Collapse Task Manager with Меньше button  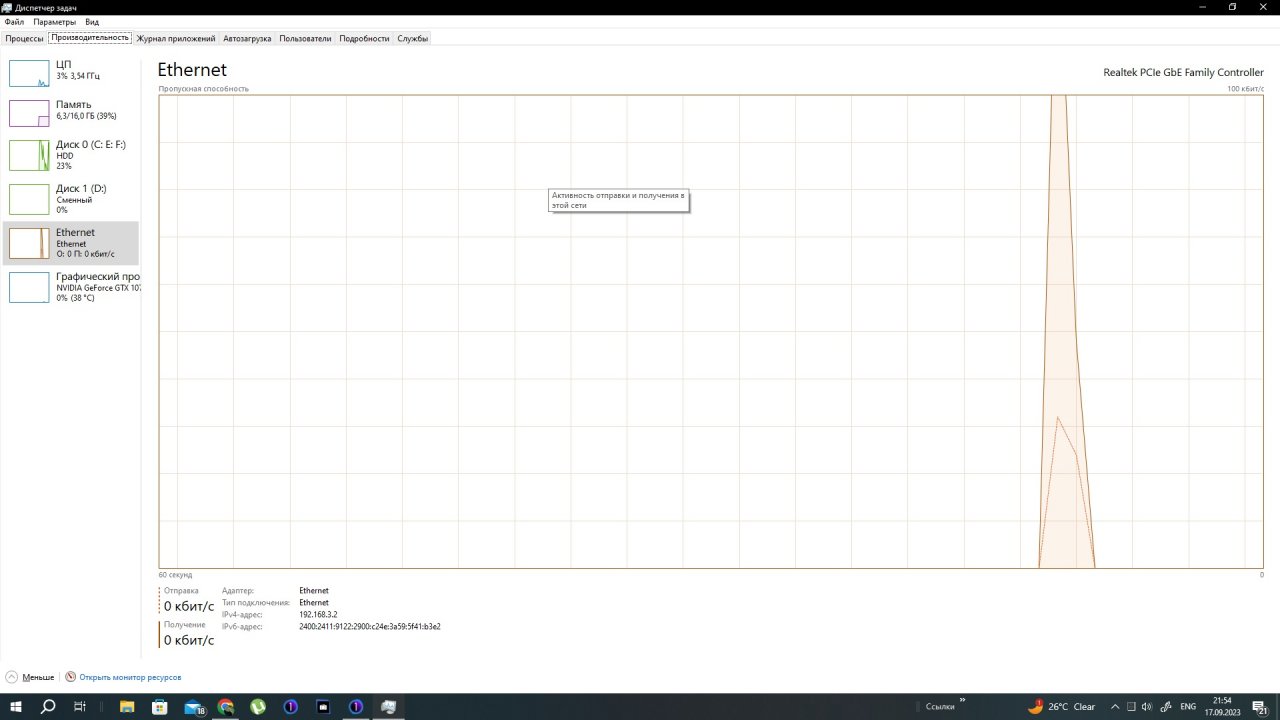point(30,677)
